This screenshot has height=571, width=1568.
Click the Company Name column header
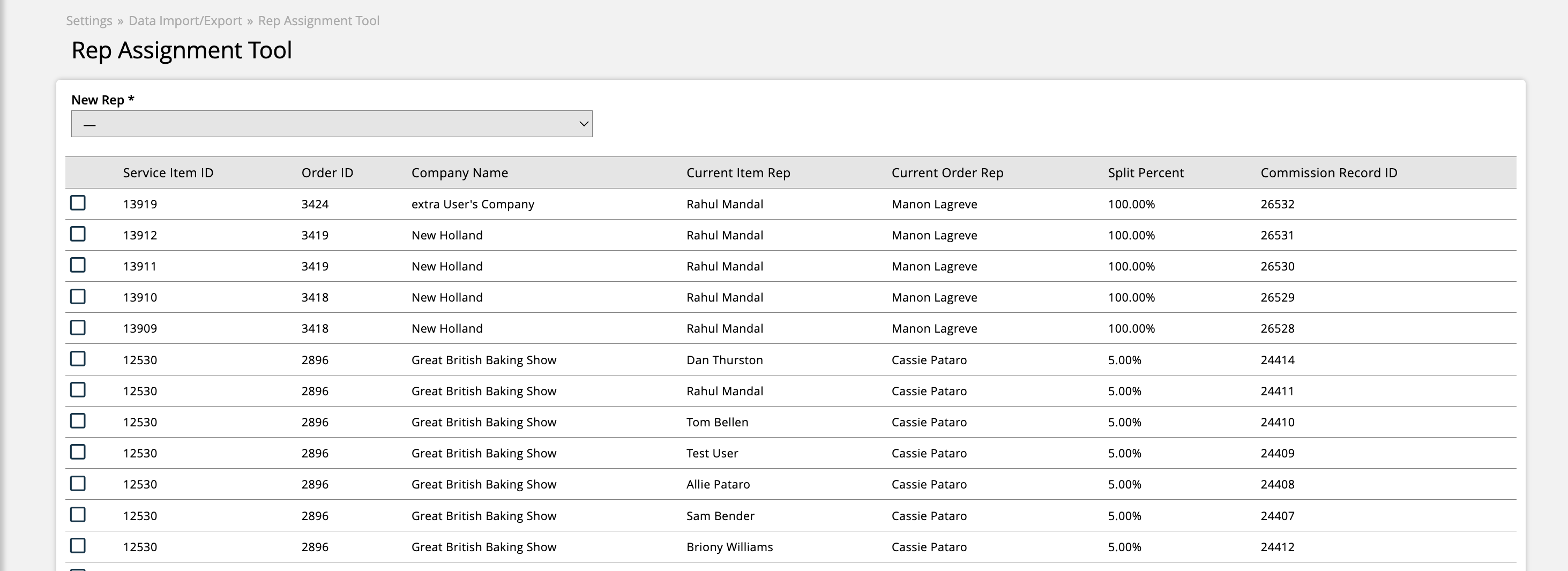[x=460, y=173]
